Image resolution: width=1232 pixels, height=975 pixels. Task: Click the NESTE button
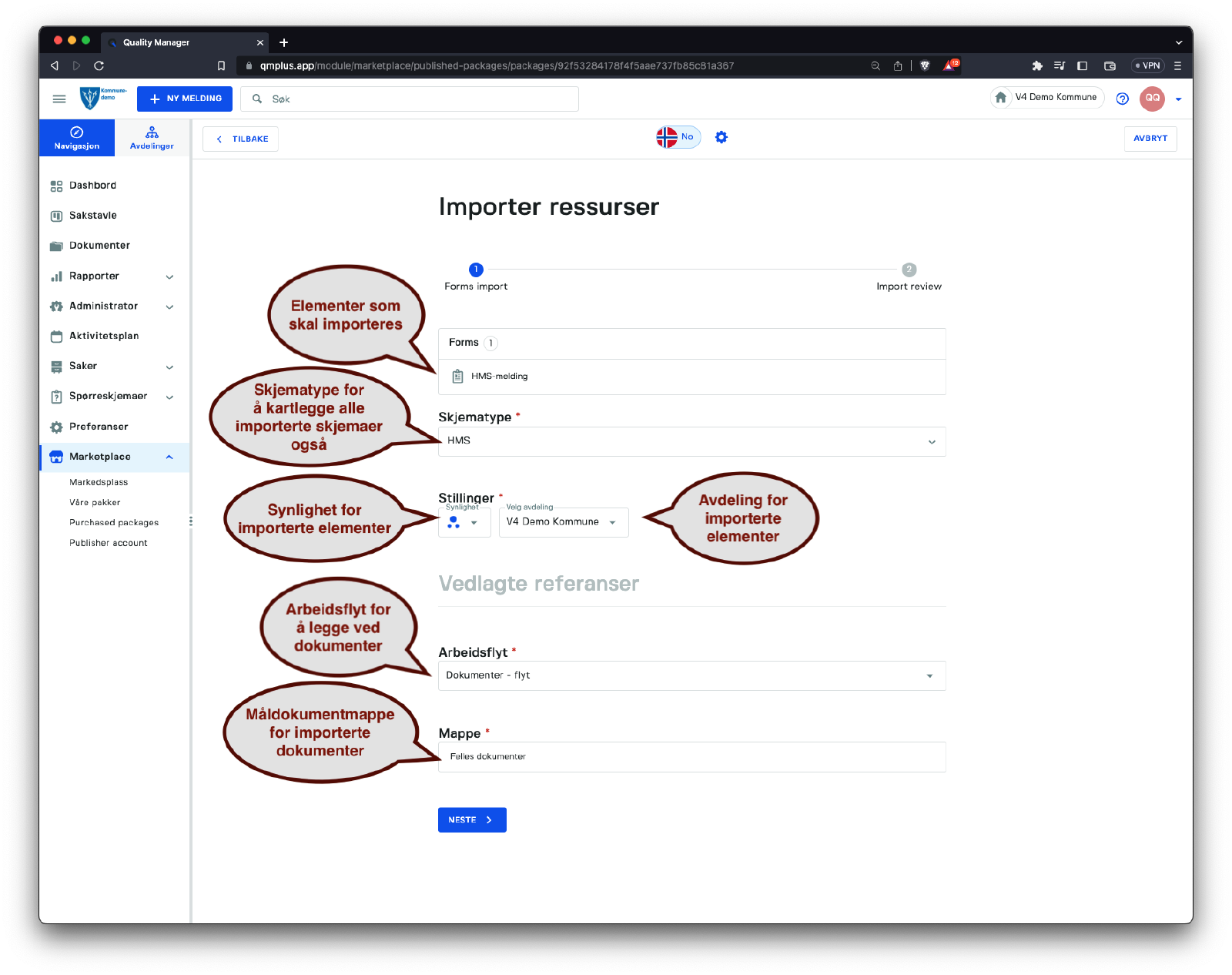tap(471, 820)
